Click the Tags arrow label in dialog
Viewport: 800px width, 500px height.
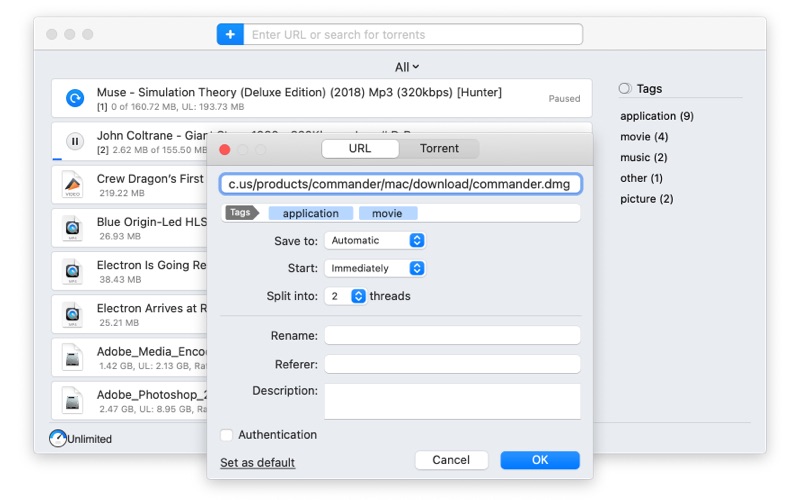coord(242,212)
